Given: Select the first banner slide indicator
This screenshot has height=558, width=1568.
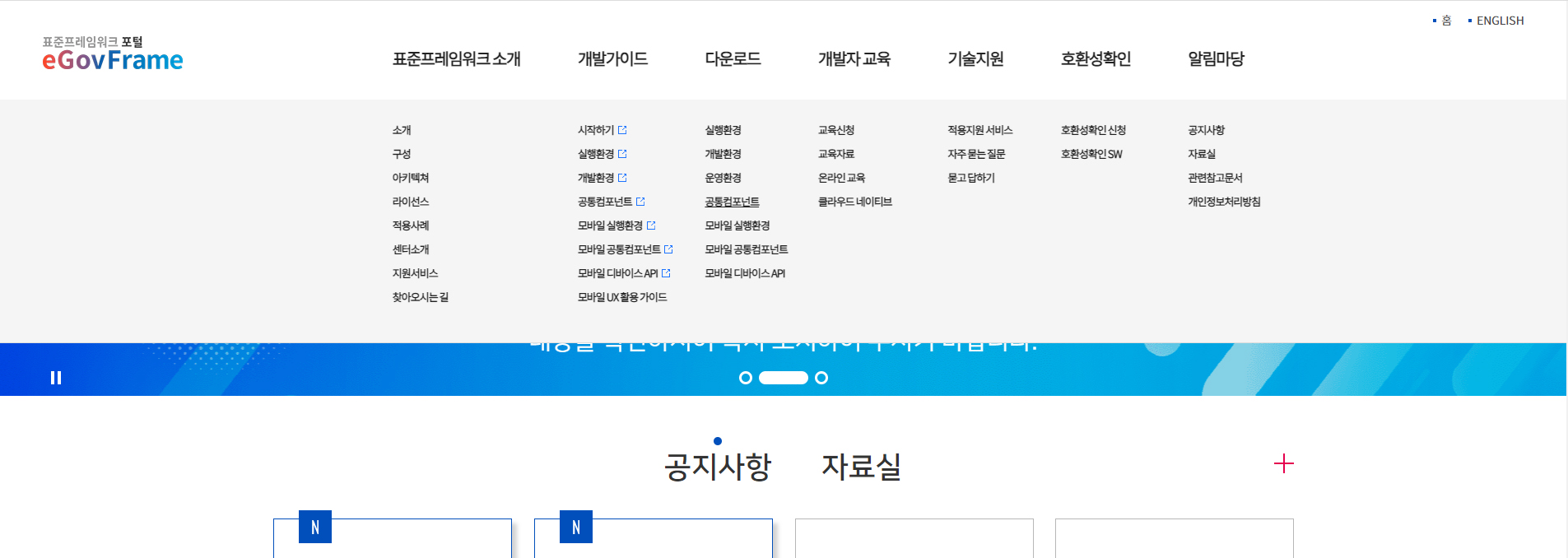Looking at the screenshot, I should (x=746, y=378).
